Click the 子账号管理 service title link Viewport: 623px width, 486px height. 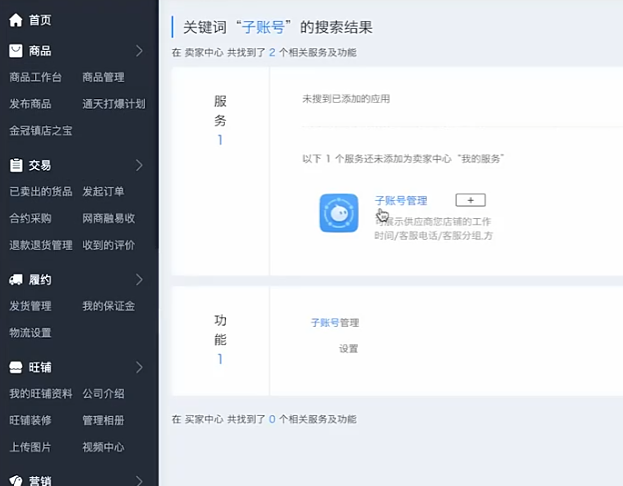pos(400,200)
